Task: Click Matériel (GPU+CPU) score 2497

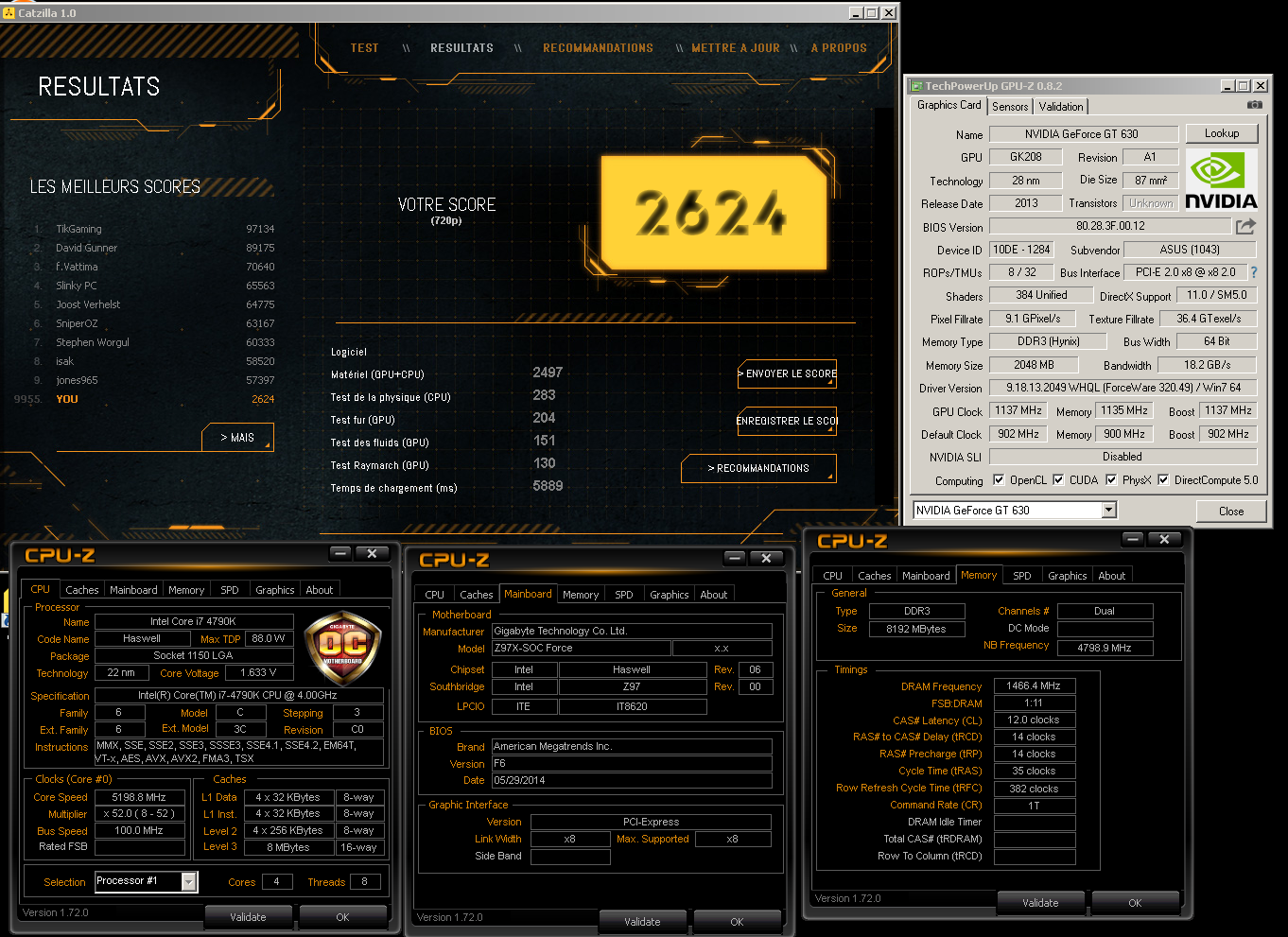Action: point(548,373)
